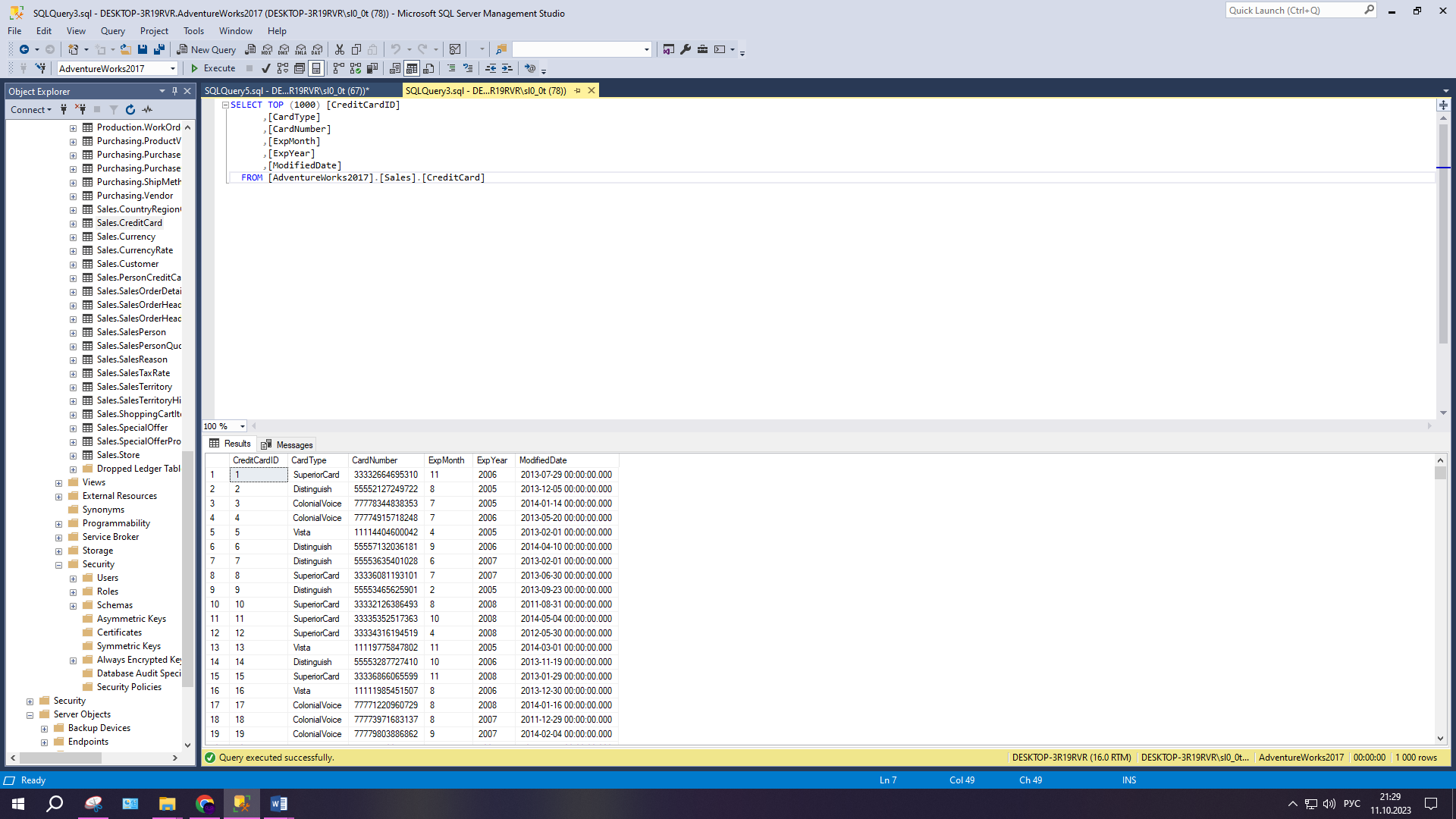Open a Database Engine Query via toolbar icon

coord(250,49)
